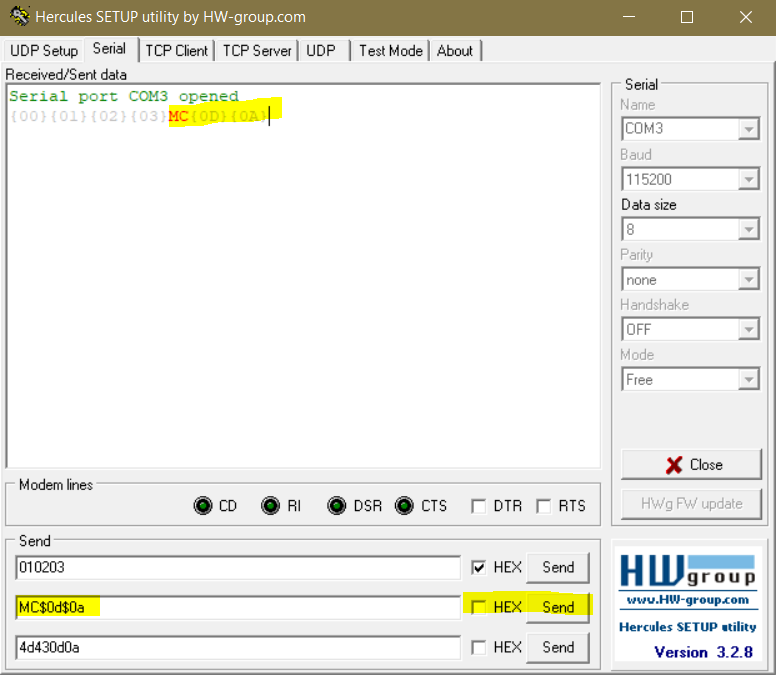
Task: Click the RI modem line indicator
Action: click(270, 506)
